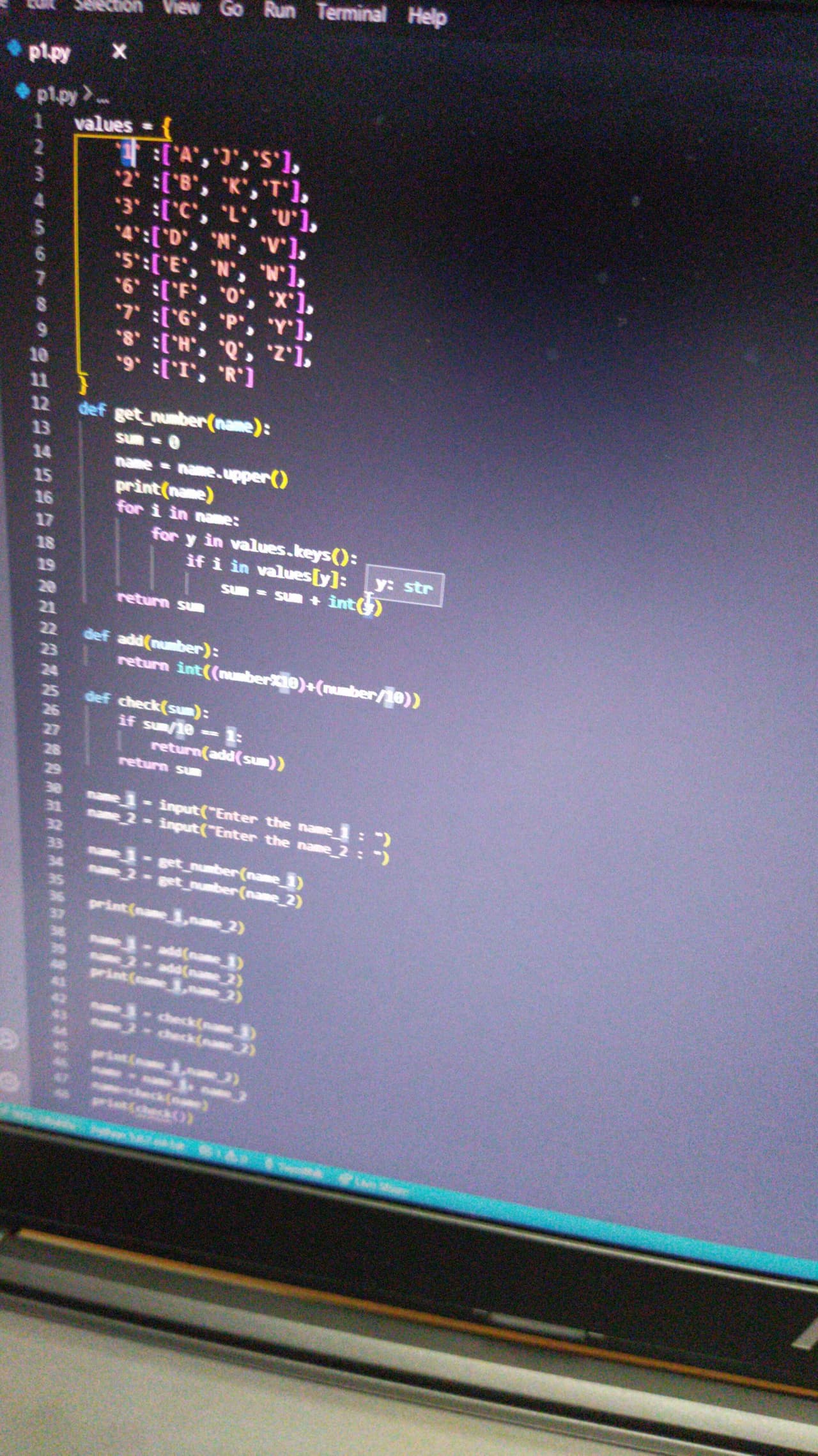
Task: Open the Terminal menu
Action: click(x=351, y=13)
